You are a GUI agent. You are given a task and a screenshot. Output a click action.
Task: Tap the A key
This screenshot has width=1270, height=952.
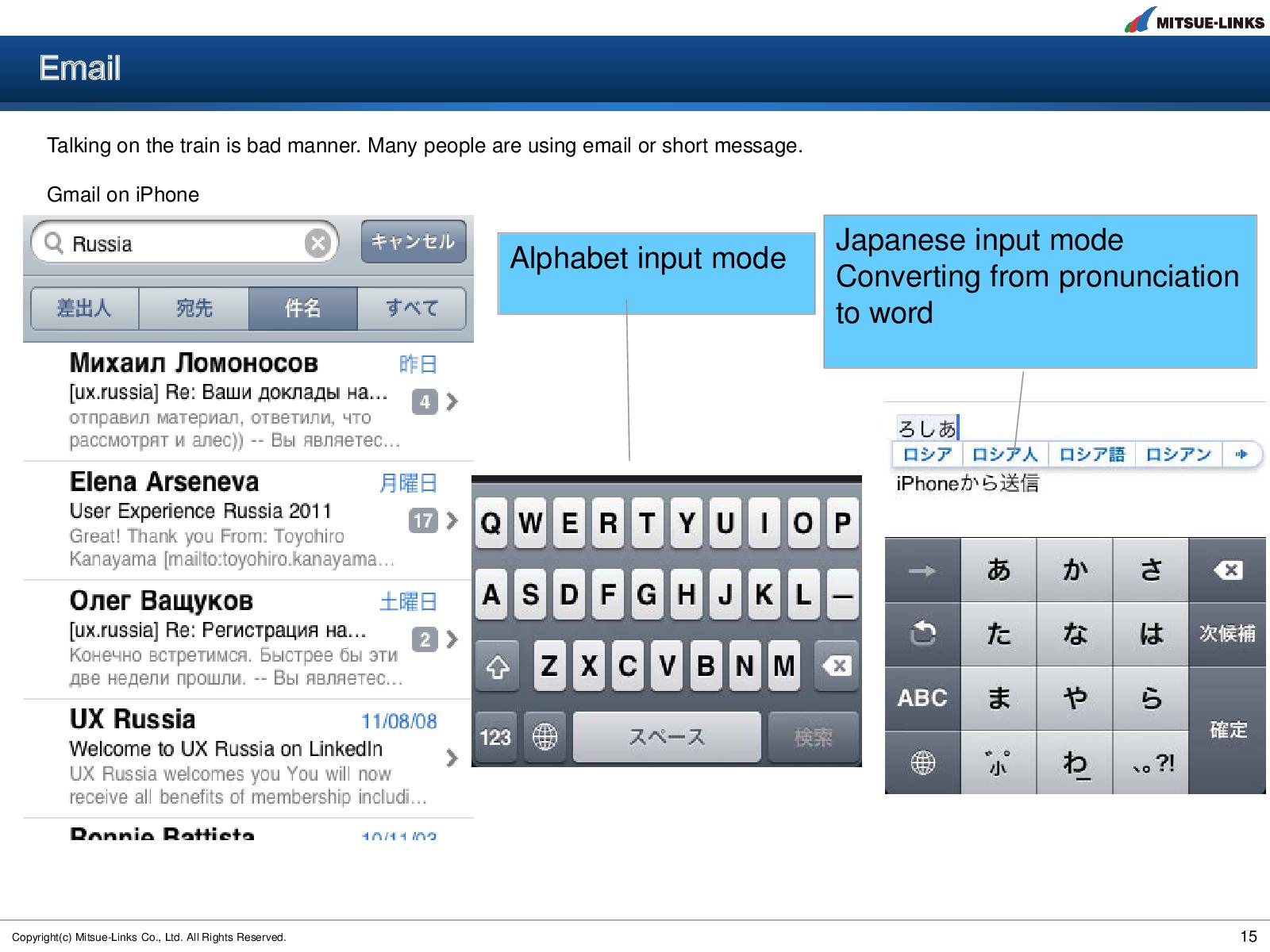491,594
